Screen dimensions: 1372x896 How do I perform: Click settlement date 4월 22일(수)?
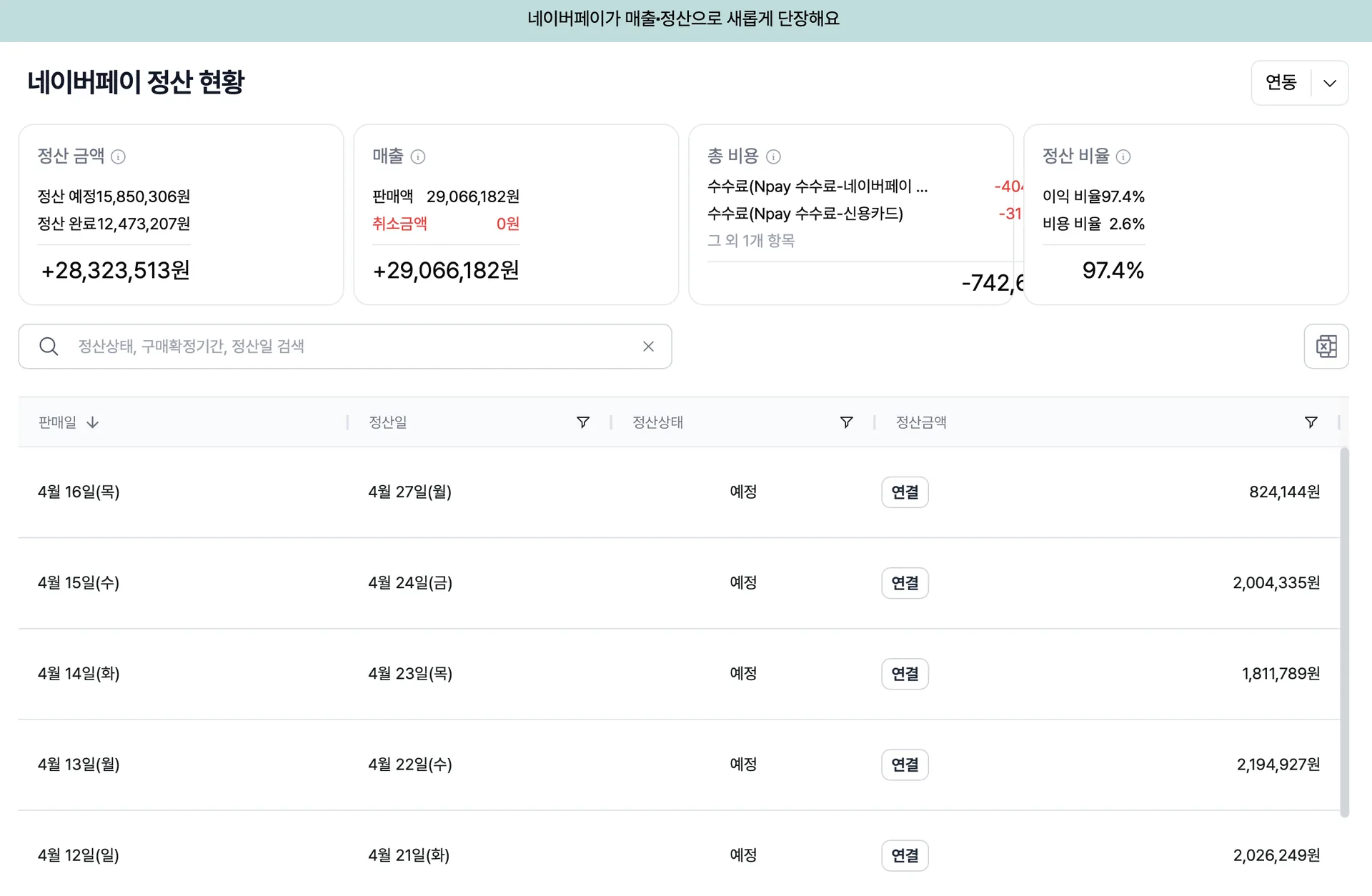tap(410, 764)
